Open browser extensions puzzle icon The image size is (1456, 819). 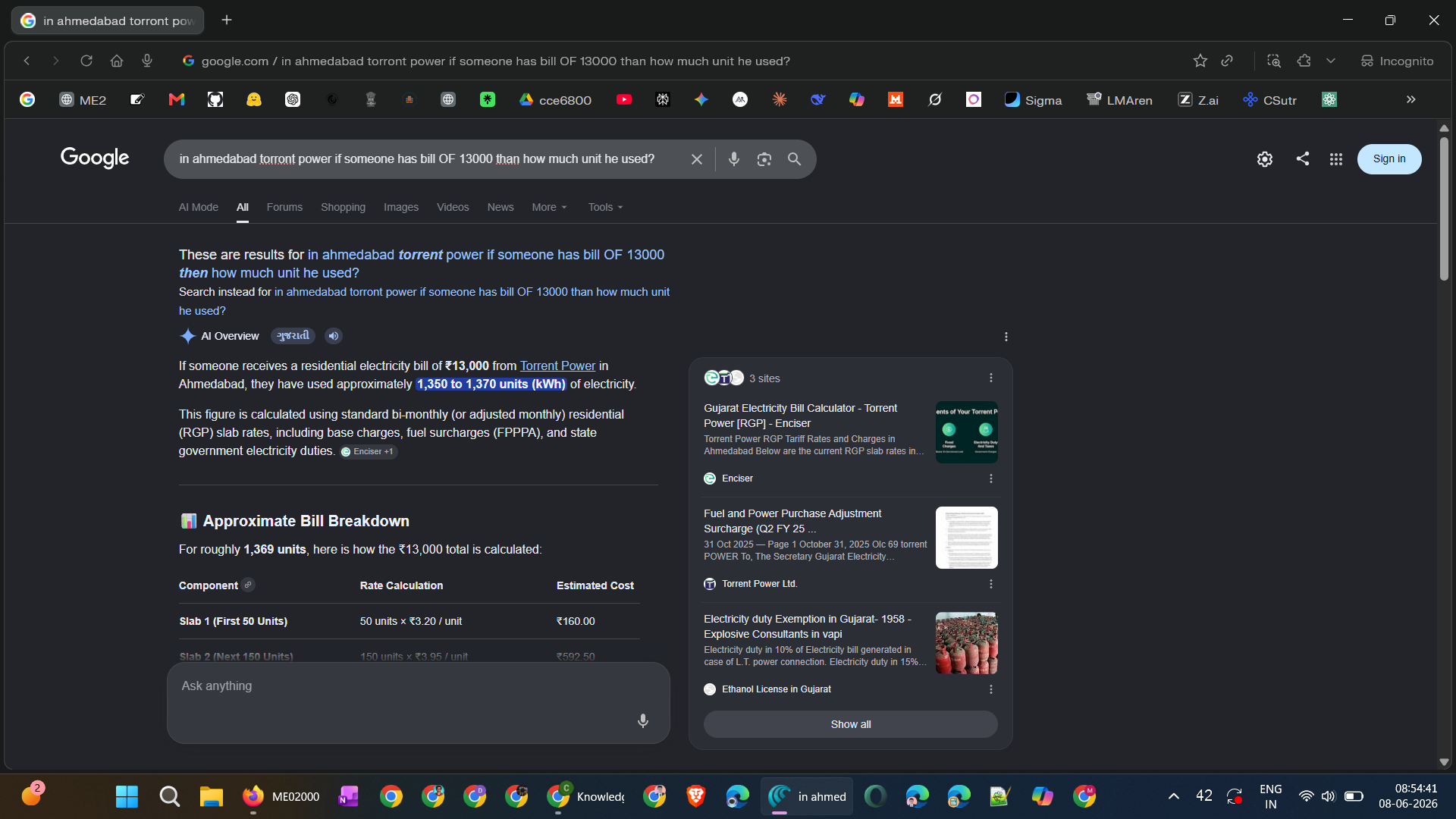[x=1304, y=61]
